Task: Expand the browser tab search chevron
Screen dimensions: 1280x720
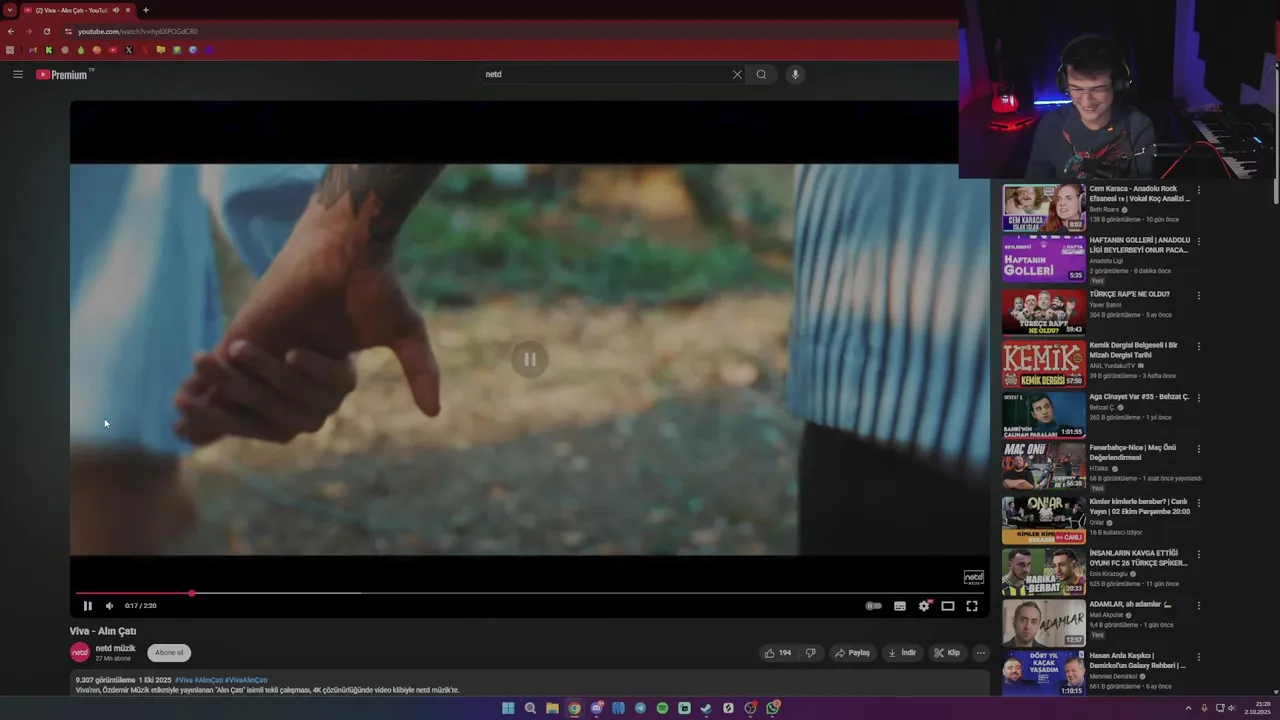Action: pos(9,10)
